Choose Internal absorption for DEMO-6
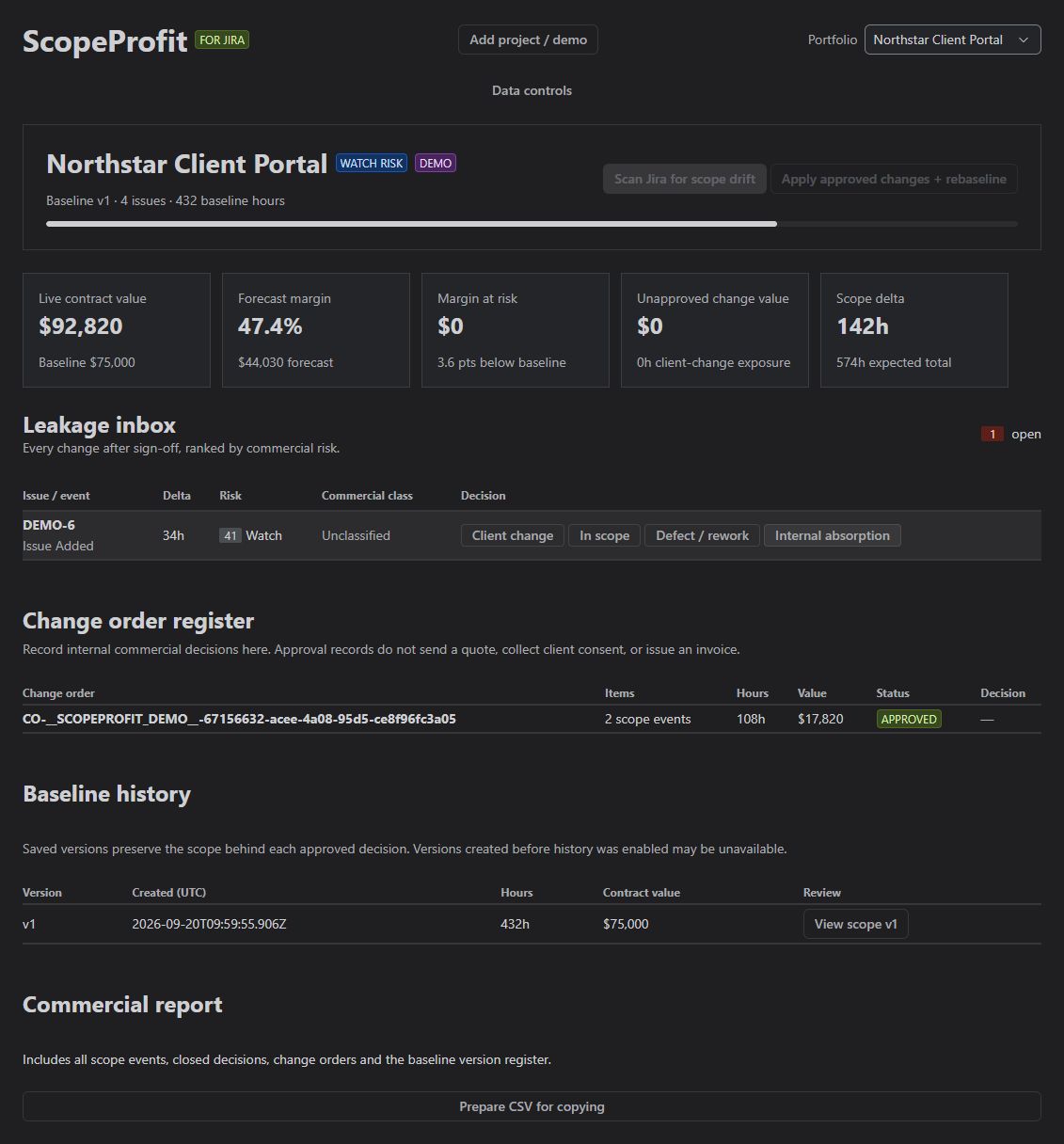The height and width of the screenshot is (1144, 1064). [x=833, y=535]
